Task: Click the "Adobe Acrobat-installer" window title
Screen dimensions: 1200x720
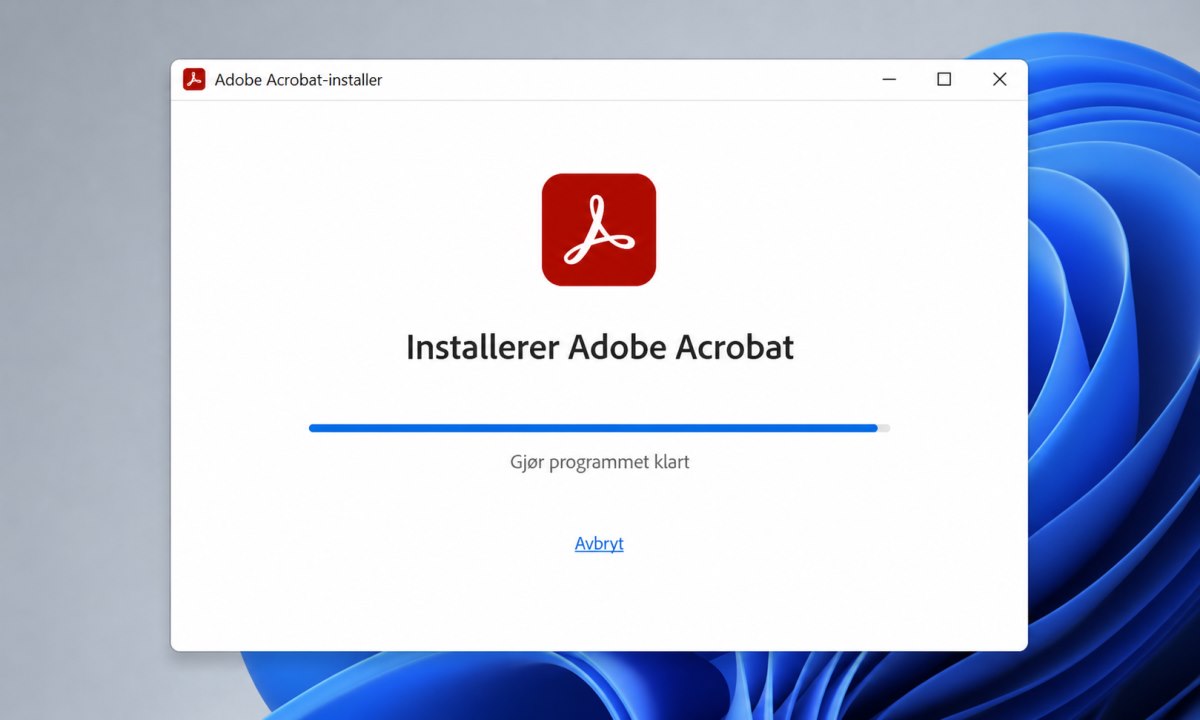Action: coord(298,80)
